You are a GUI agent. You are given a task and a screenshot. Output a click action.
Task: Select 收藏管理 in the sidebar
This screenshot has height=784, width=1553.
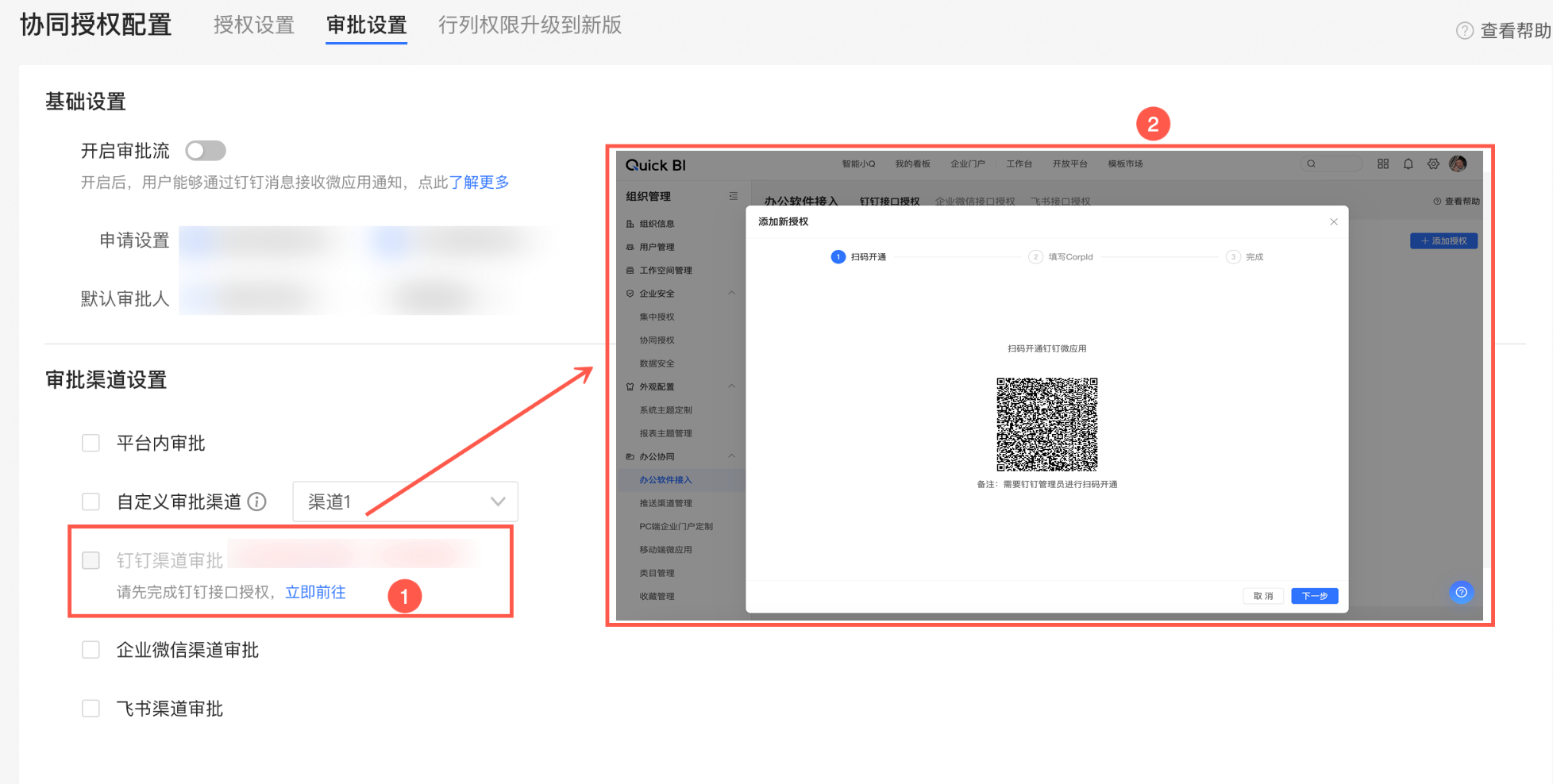[657, 596]
